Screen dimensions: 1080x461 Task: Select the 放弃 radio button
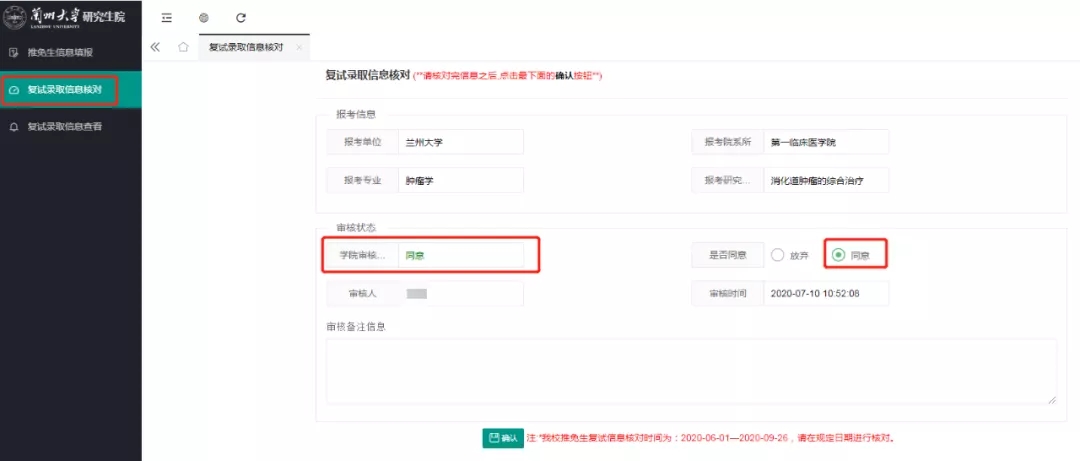pos(778,255)
